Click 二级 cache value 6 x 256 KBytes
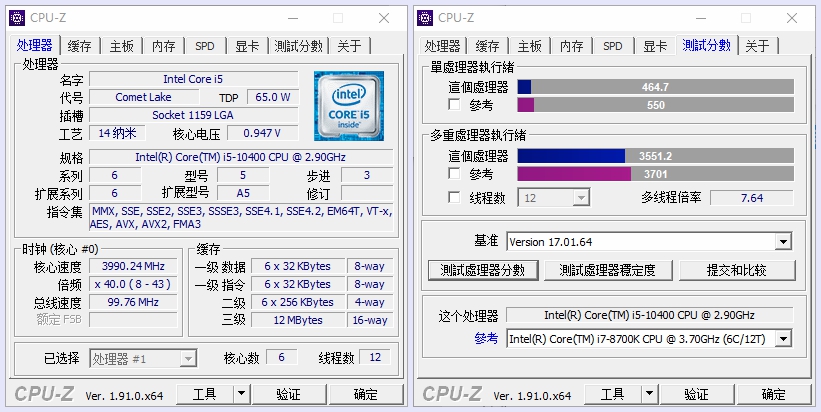 tap(297, 302)
